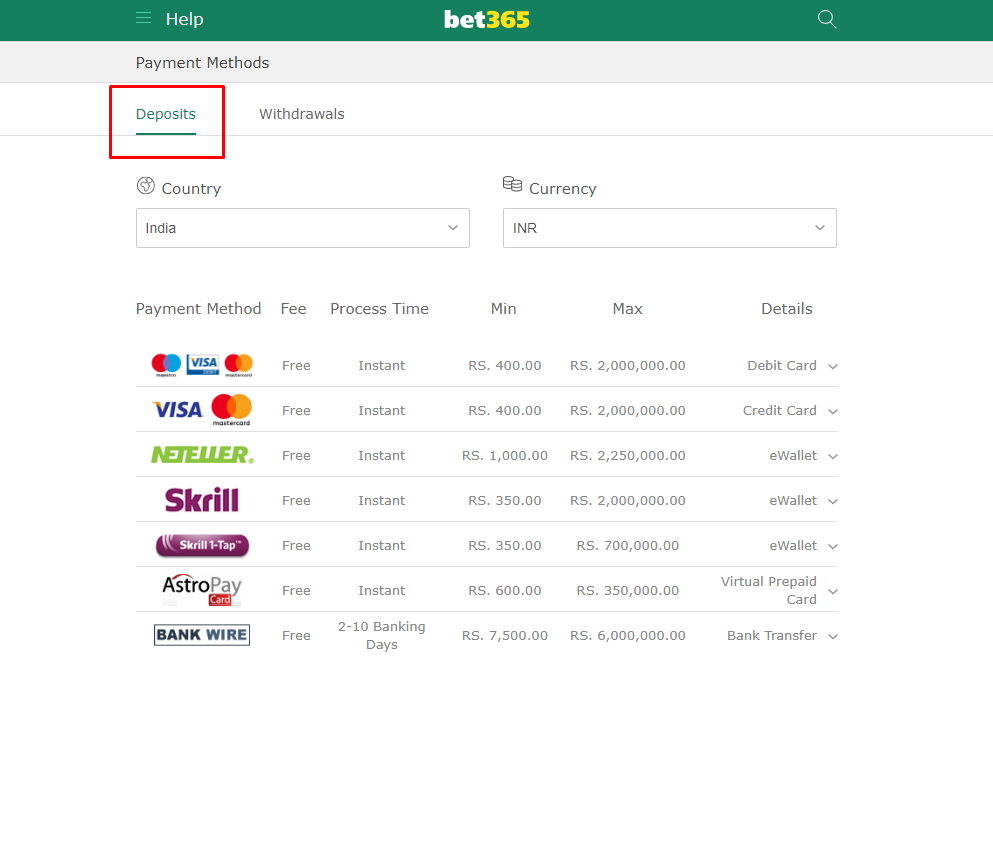The image size is (993, 845).
Task: Click the bet365 logo
Action: 486,20
